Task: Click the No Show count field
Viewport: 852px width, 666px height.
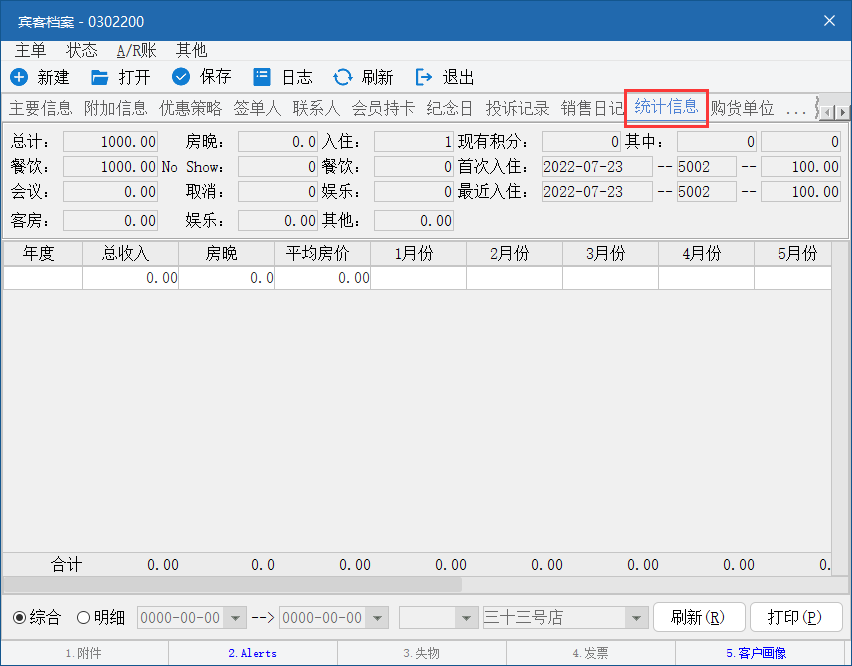Action: (x=278, y=167)
